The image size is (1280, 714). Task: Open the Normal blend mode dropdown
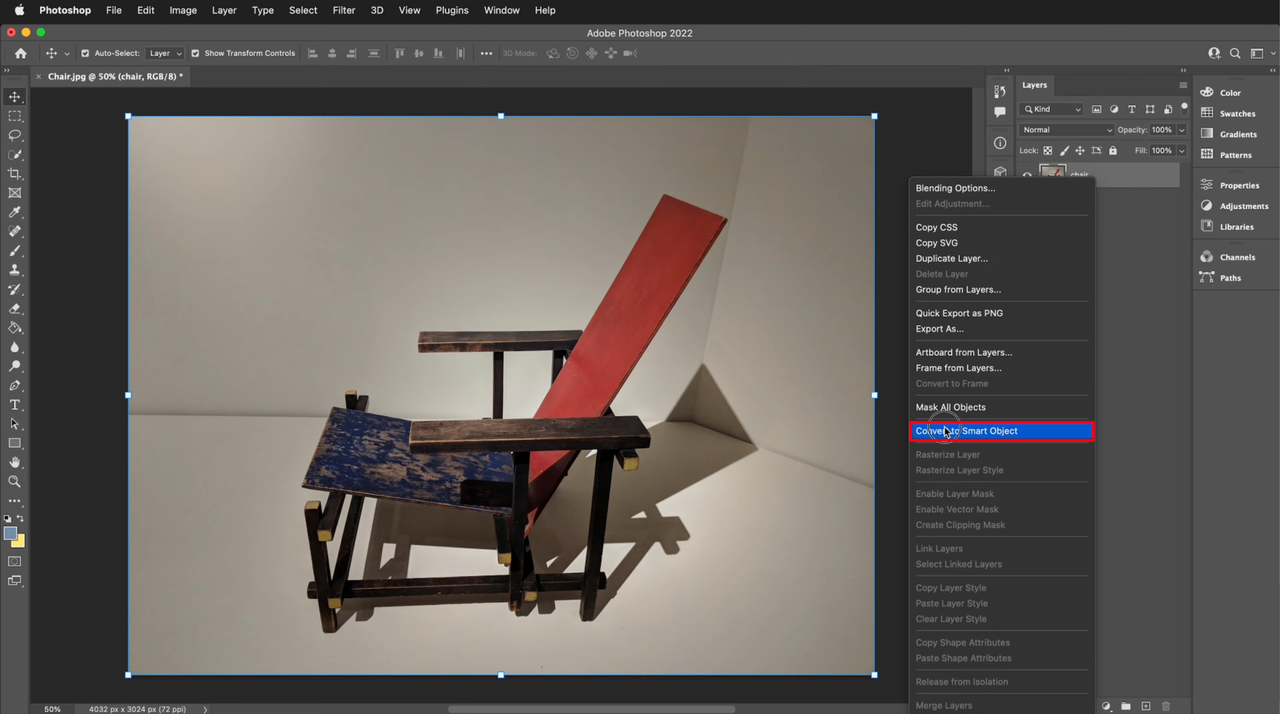tap(1067, 130)
